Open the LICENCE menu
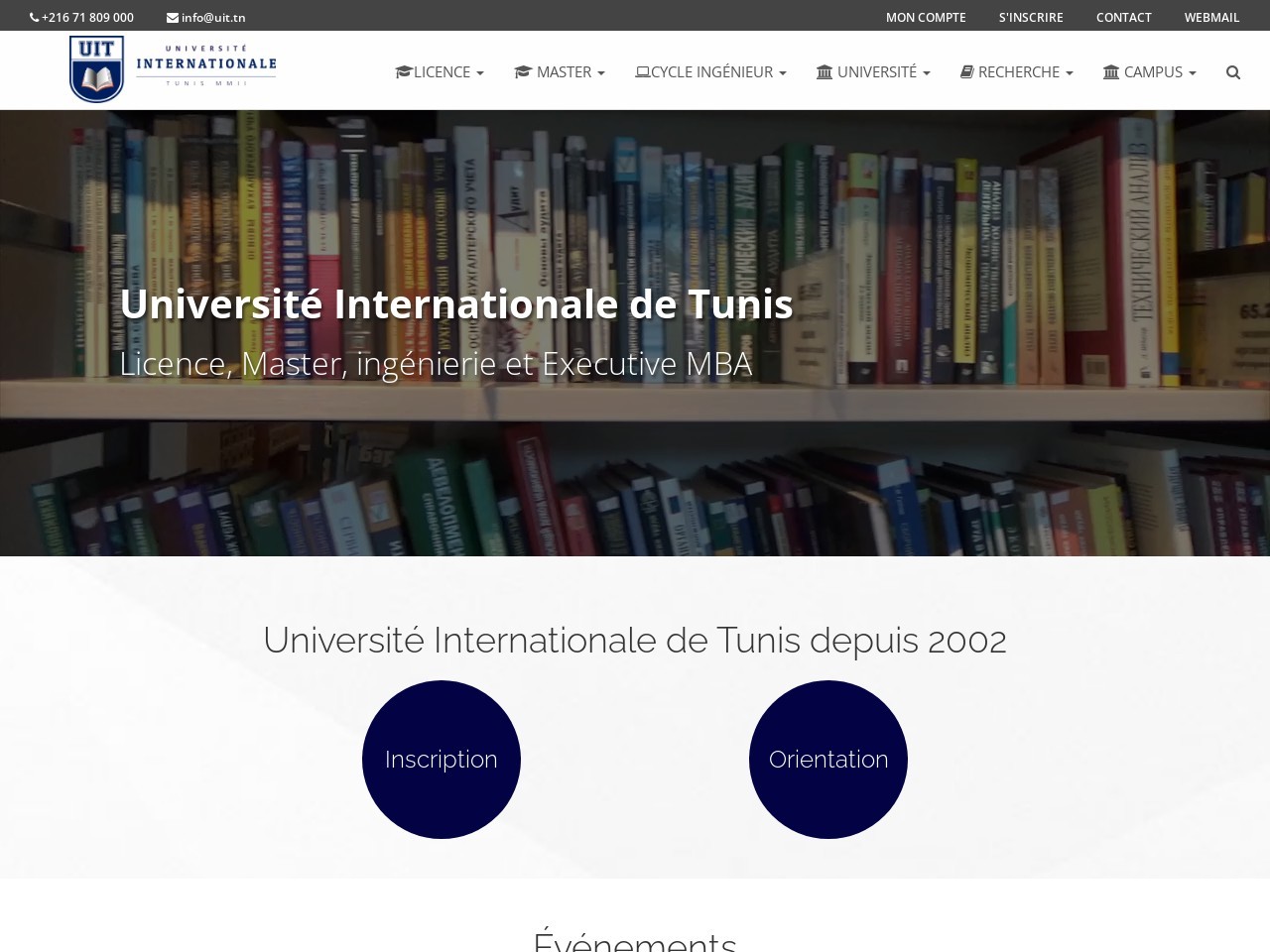Screen dimensions: 1270x952 [440, 72]
